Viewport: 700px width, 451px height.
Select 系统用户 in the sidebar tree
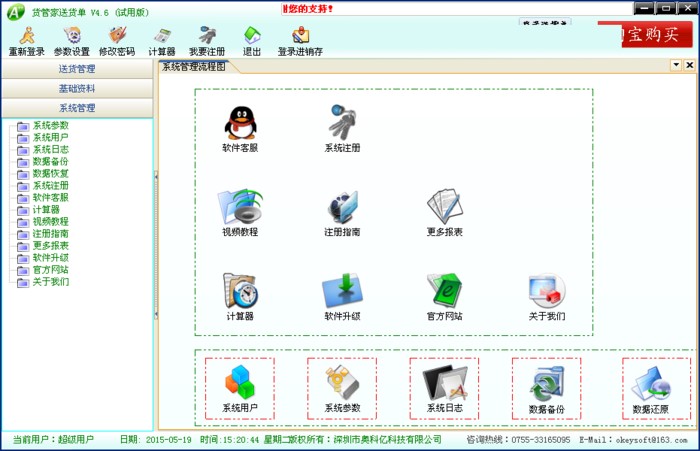coord(50,138)
